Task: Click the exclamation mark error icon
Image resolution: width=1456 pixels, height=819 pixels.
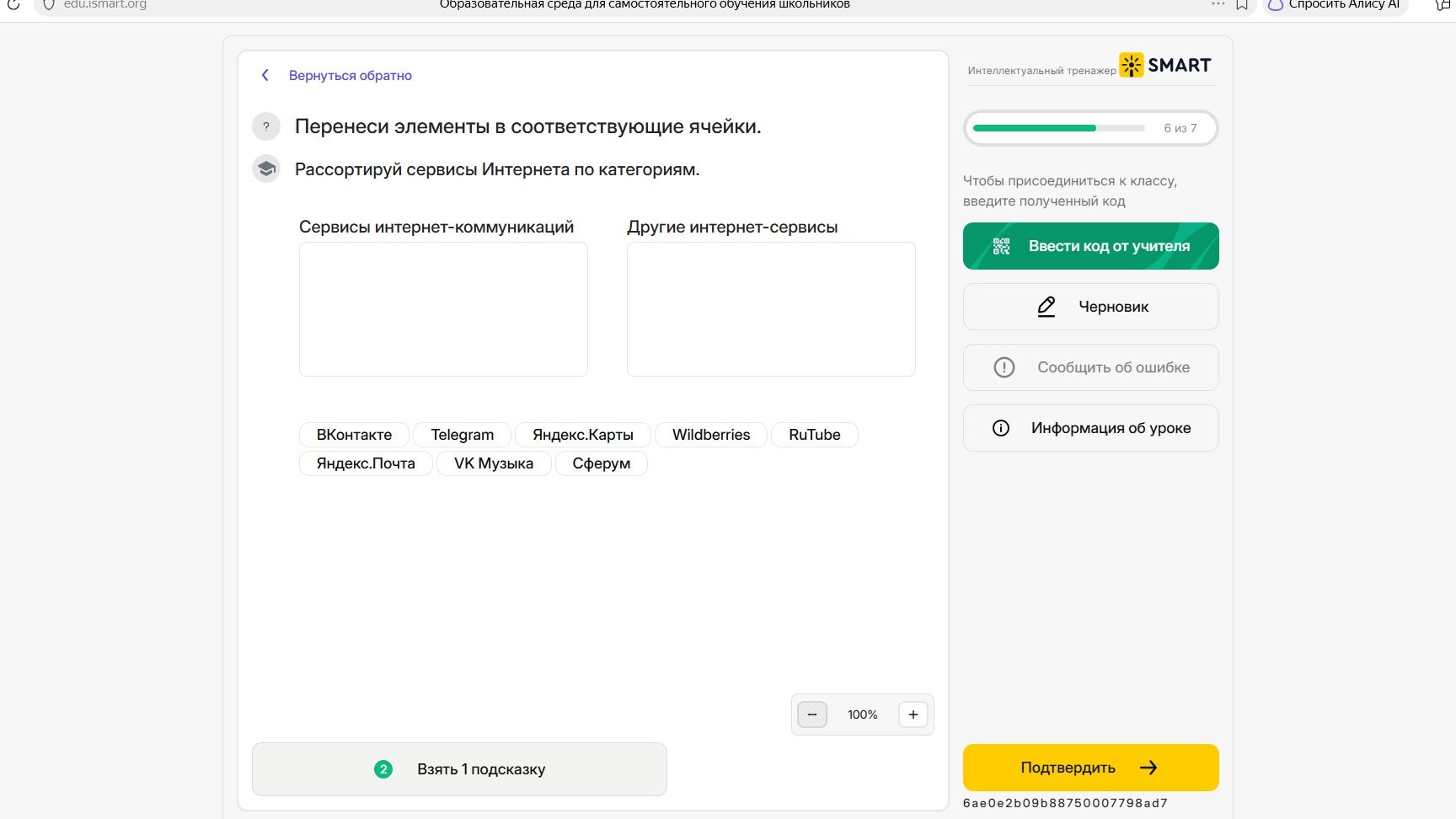Action: tap(1004, 367)
